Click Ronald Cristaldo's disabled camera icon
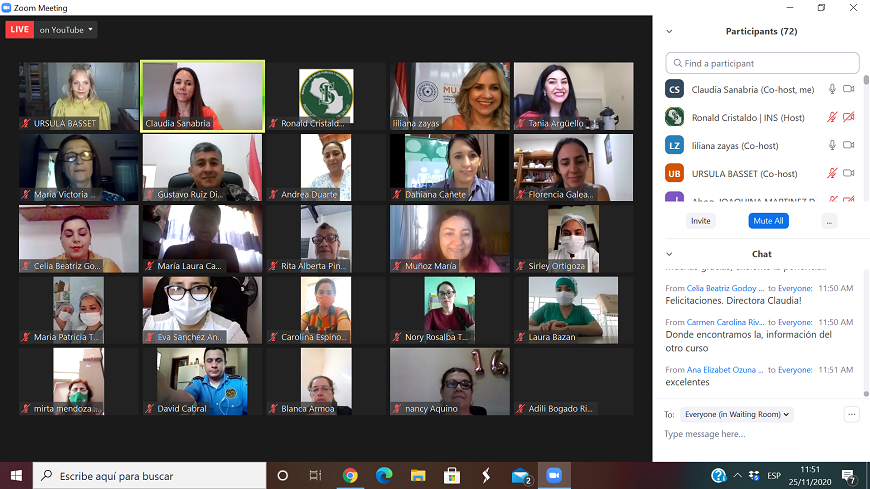The height and width of the screenshot is (489, 870). pos(848,117)
